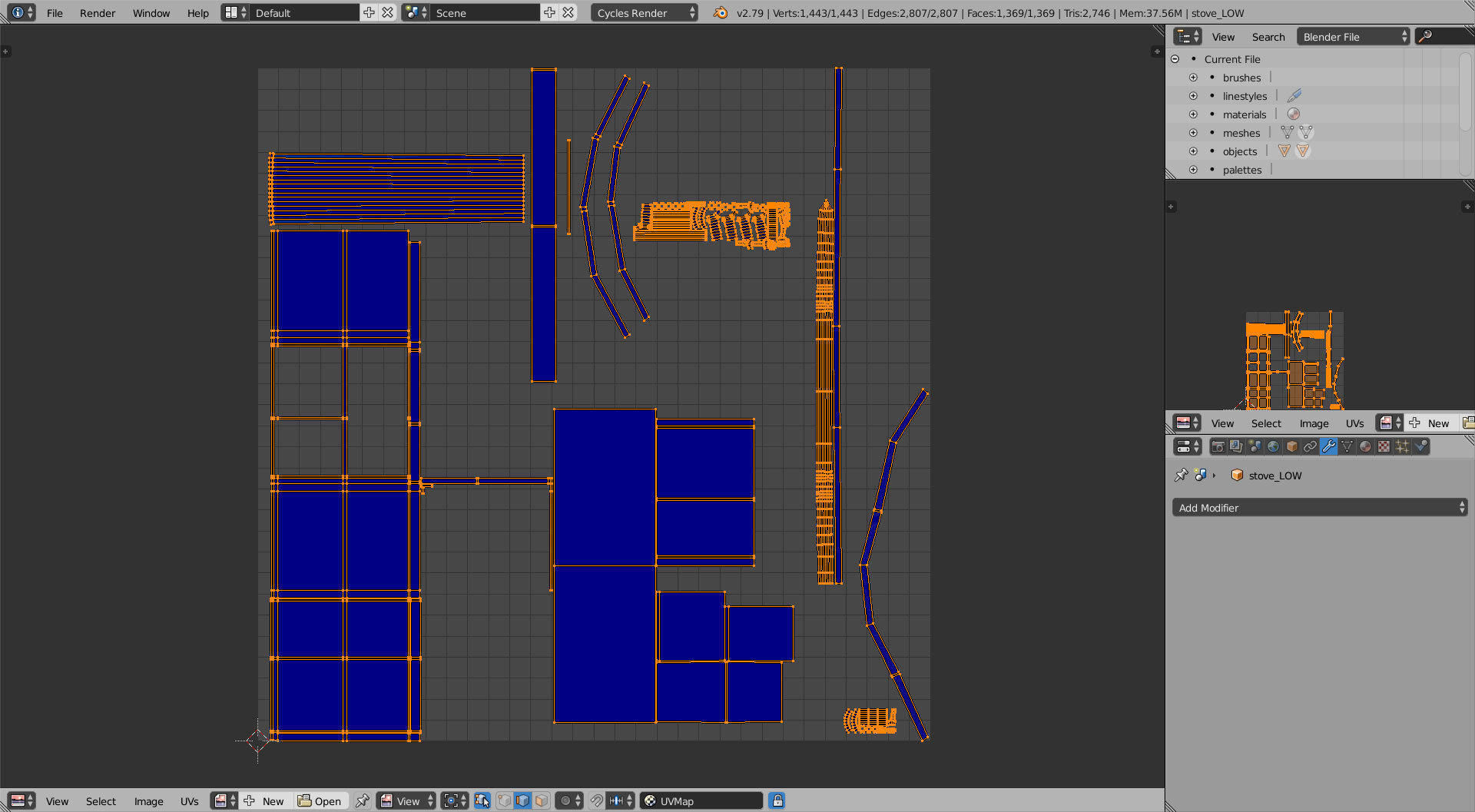Open the Constraints properties tab (chain icon)
1475x812 pixels.
coord(1310,446)
